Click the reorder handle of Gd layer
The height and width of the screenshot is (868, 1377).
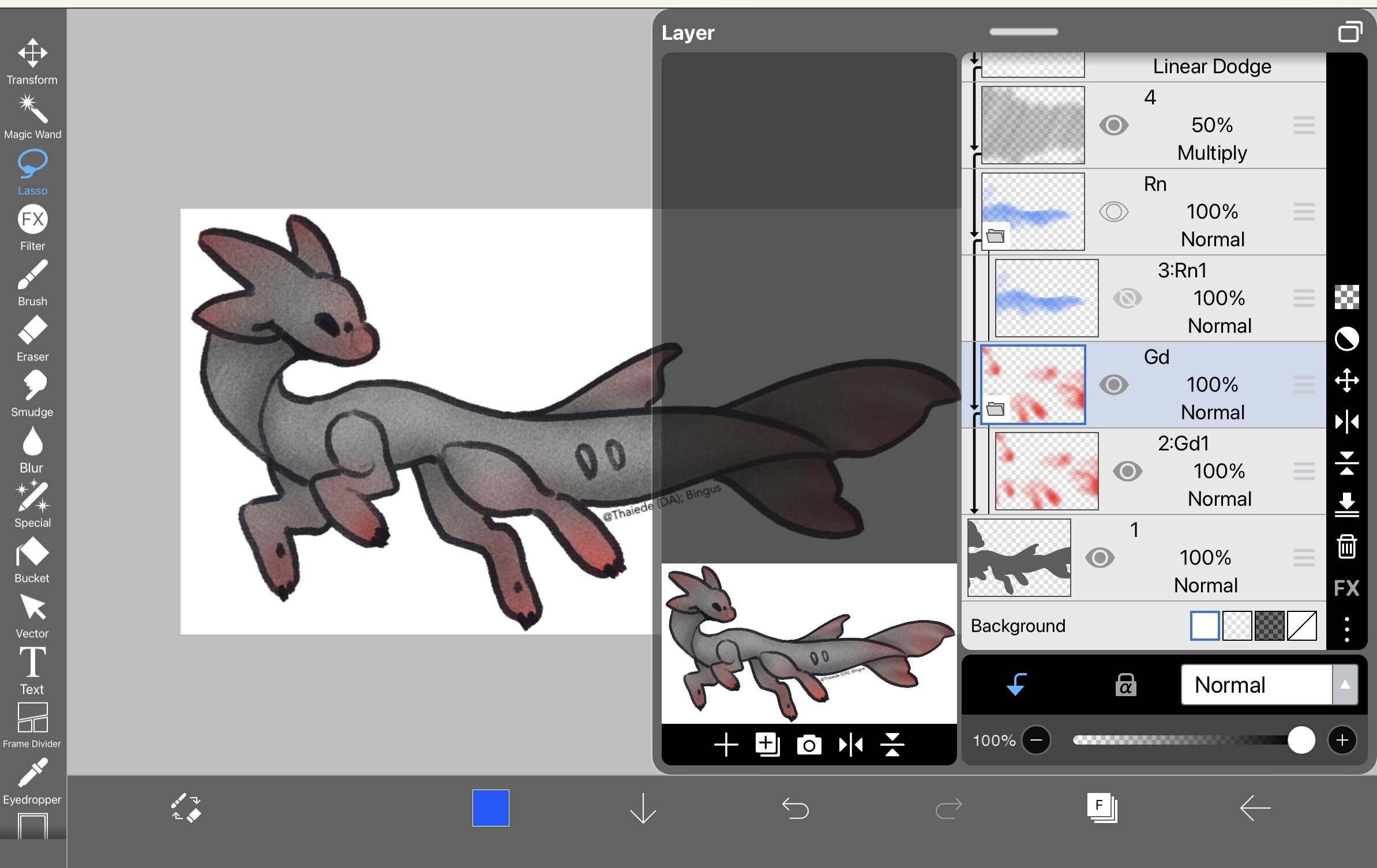click(x=1304, y=385)
